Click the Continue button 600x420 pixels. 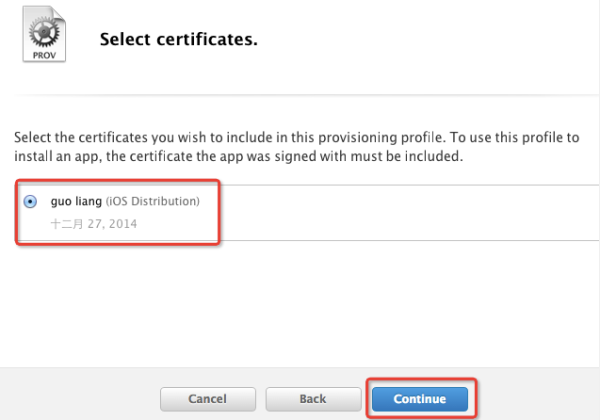420,399
